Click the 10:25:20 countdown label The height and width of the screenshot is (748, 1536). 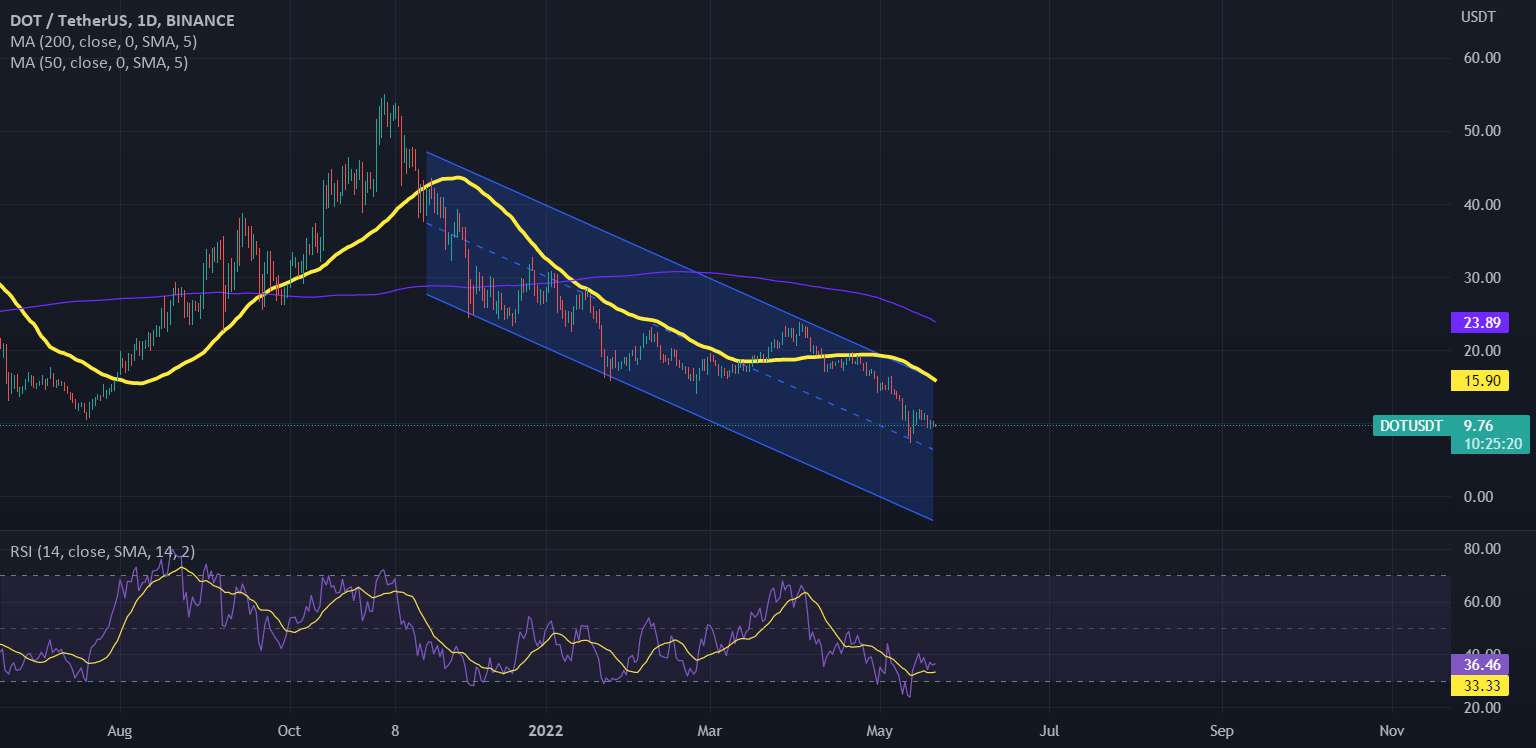[1490, 444]
